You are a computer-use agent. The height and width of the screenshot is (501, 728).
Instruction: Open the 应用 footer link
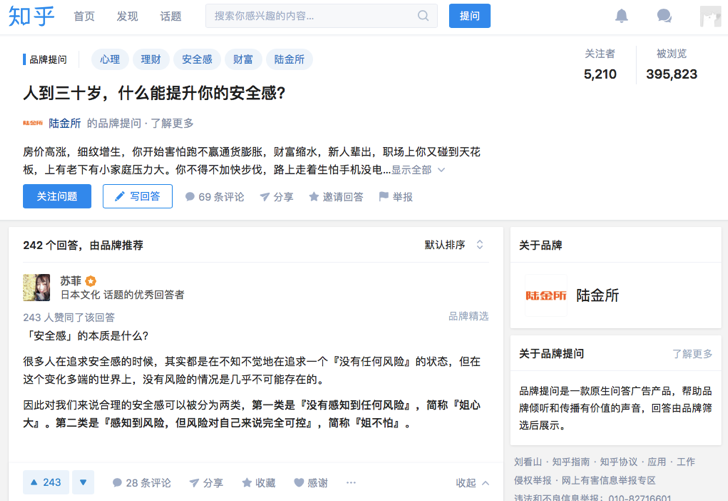(x=656, y=462)
